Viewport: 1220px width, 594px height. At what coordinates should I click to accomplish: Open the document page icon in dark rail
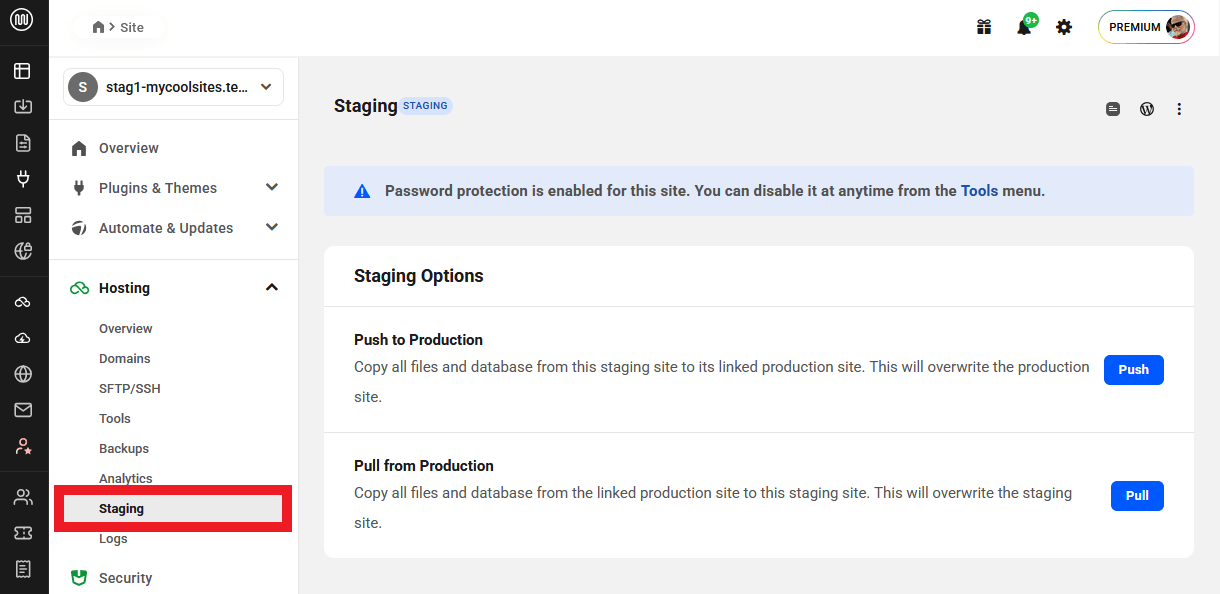(23, 143)
